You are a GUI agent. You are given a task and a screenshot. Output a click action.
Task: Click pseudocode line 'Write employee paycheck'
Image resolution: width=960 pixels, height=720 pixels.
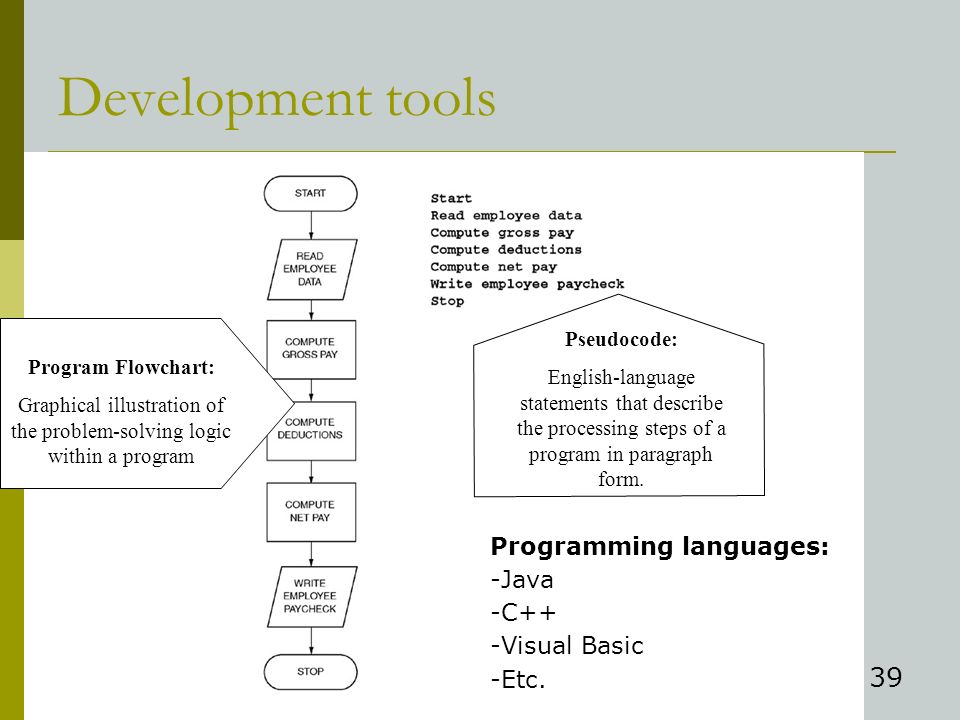[x=527, y=284]
